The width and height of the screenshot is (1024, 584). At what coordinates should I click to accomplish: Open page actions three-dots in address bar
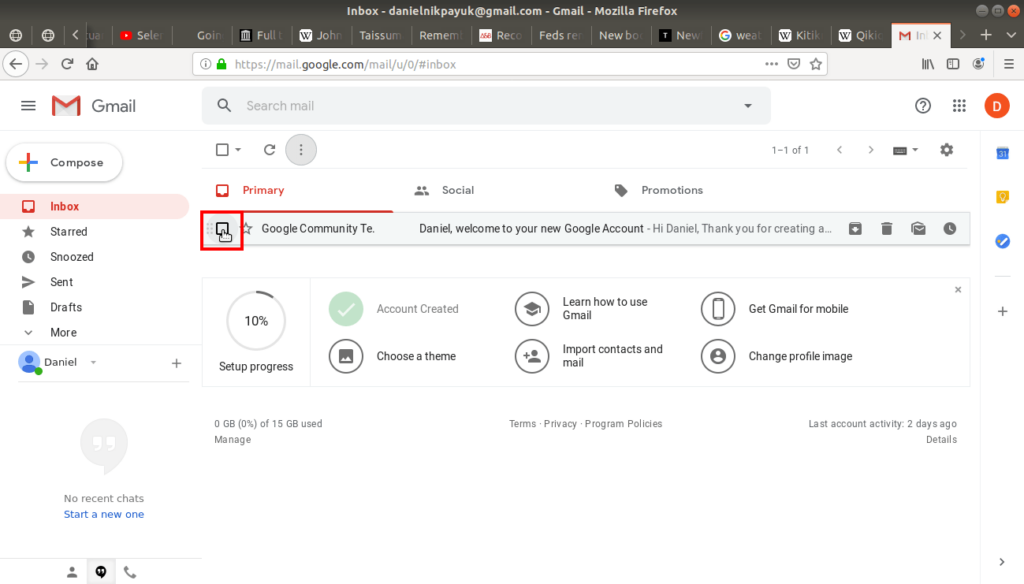point(771,64)
